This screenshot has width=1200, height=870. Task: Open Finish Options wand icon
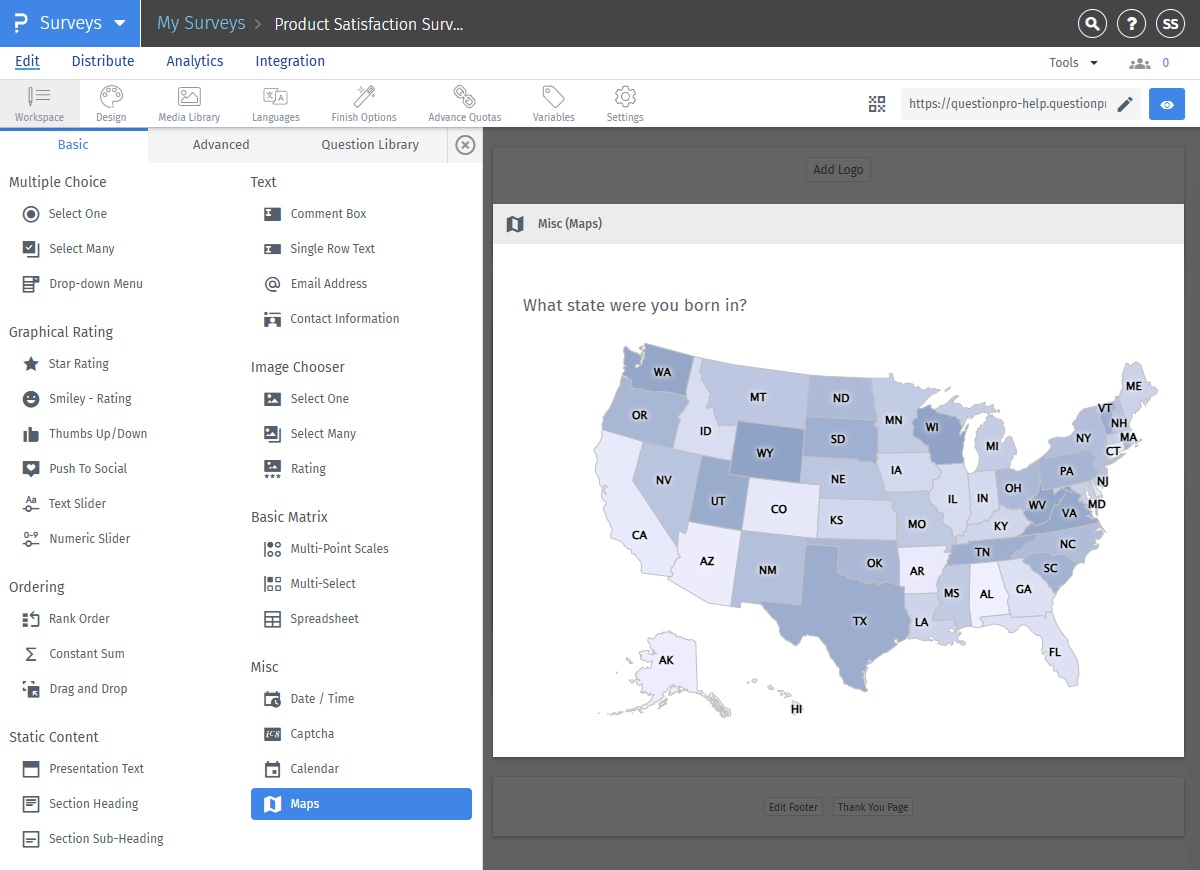[x=364, y=103]
